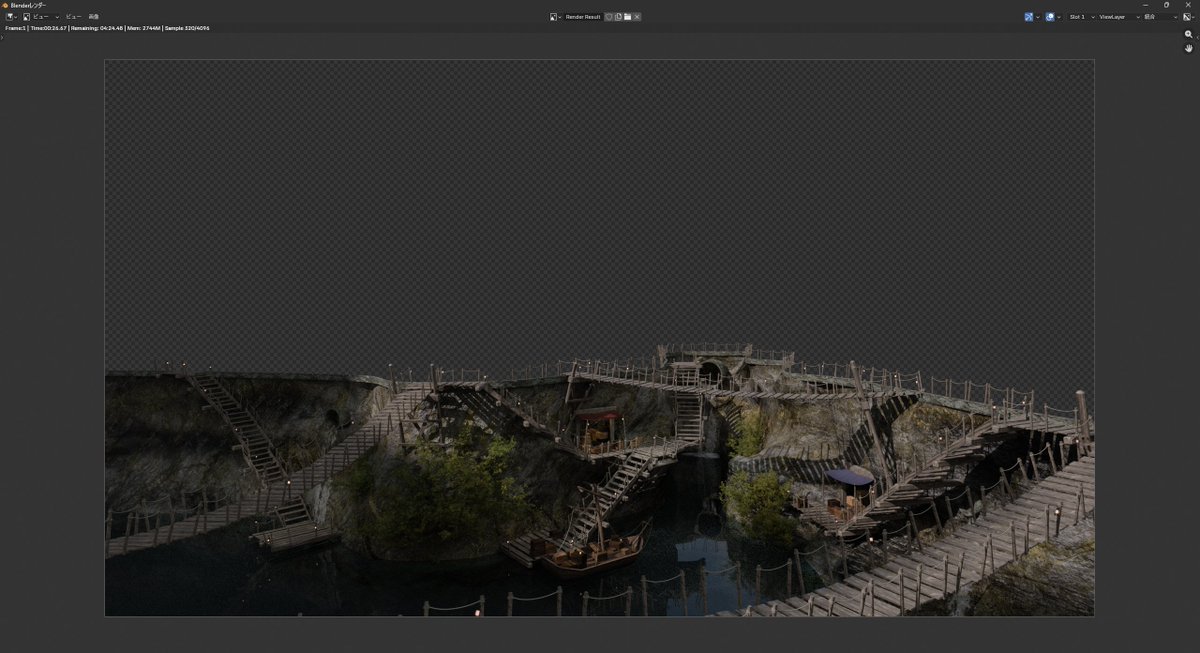This screenshot has height=653, width=1200.
Task: Expand the sidebar arrow below channels selector
Action: pyautogui.click(x=1197, y=37)
